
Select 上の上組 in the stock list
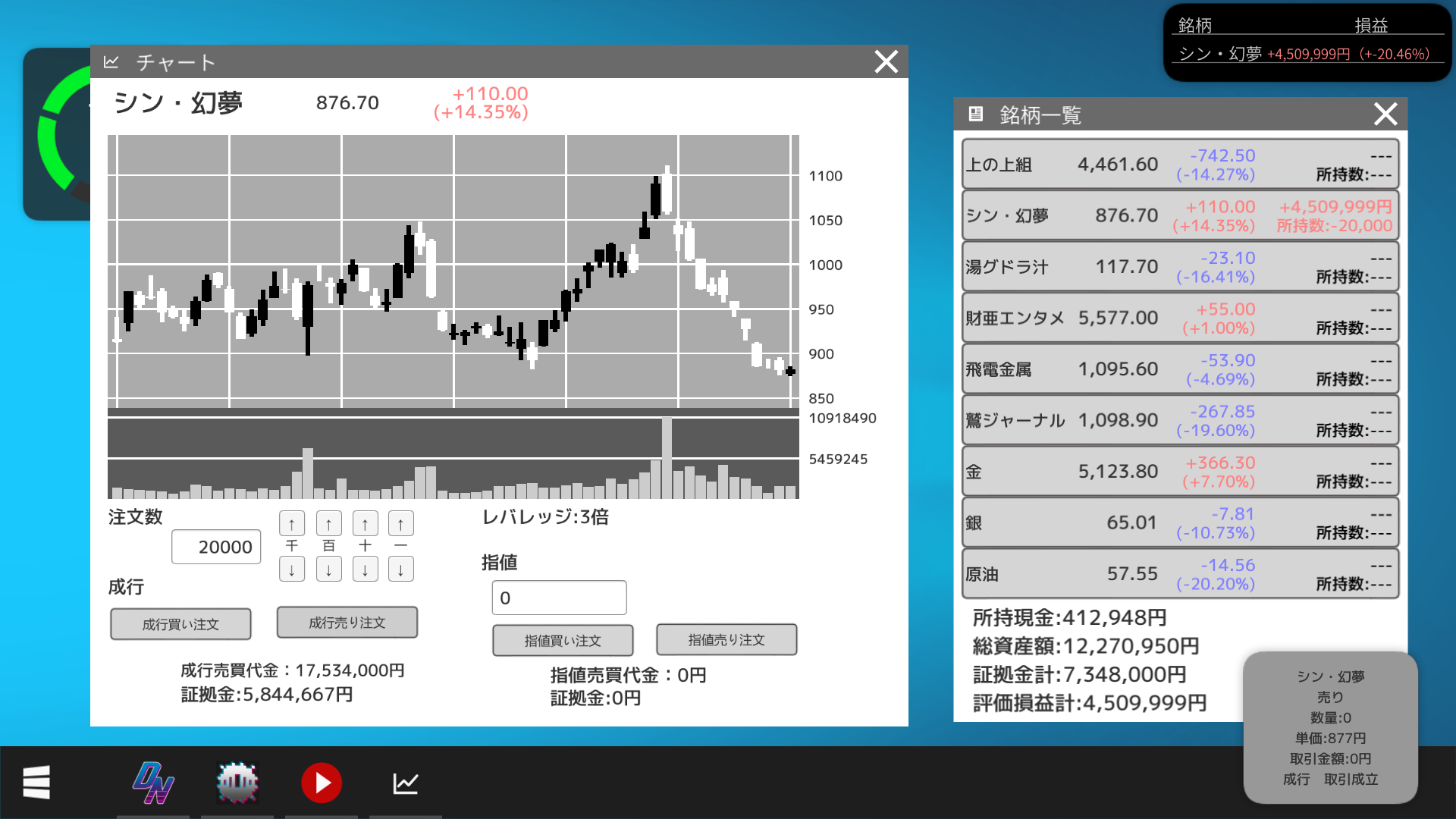[x=1180, y=164]
